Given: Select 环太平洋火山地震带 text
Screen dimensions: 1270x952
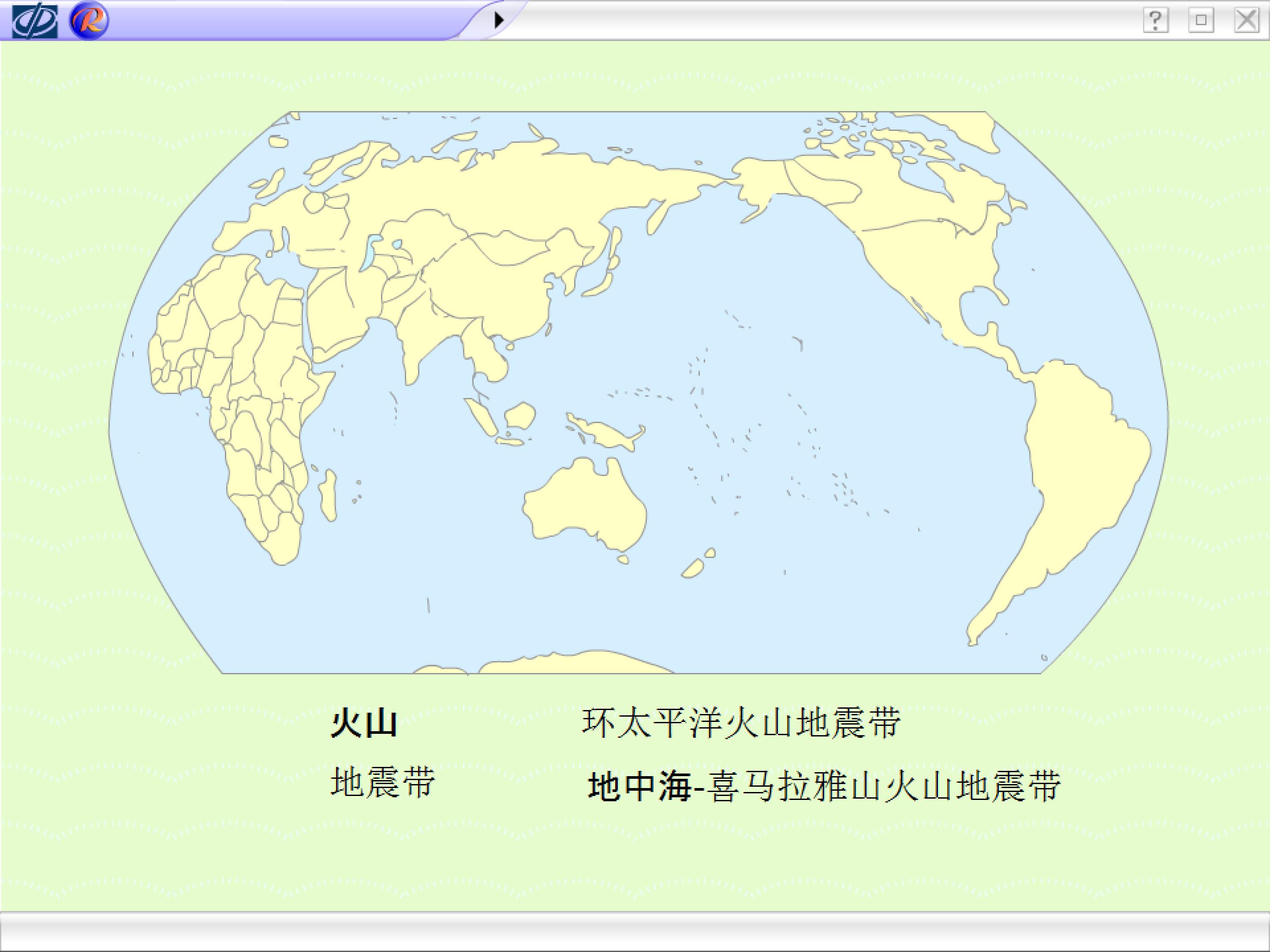Looking at the screenshot, I should coord(741,722).
